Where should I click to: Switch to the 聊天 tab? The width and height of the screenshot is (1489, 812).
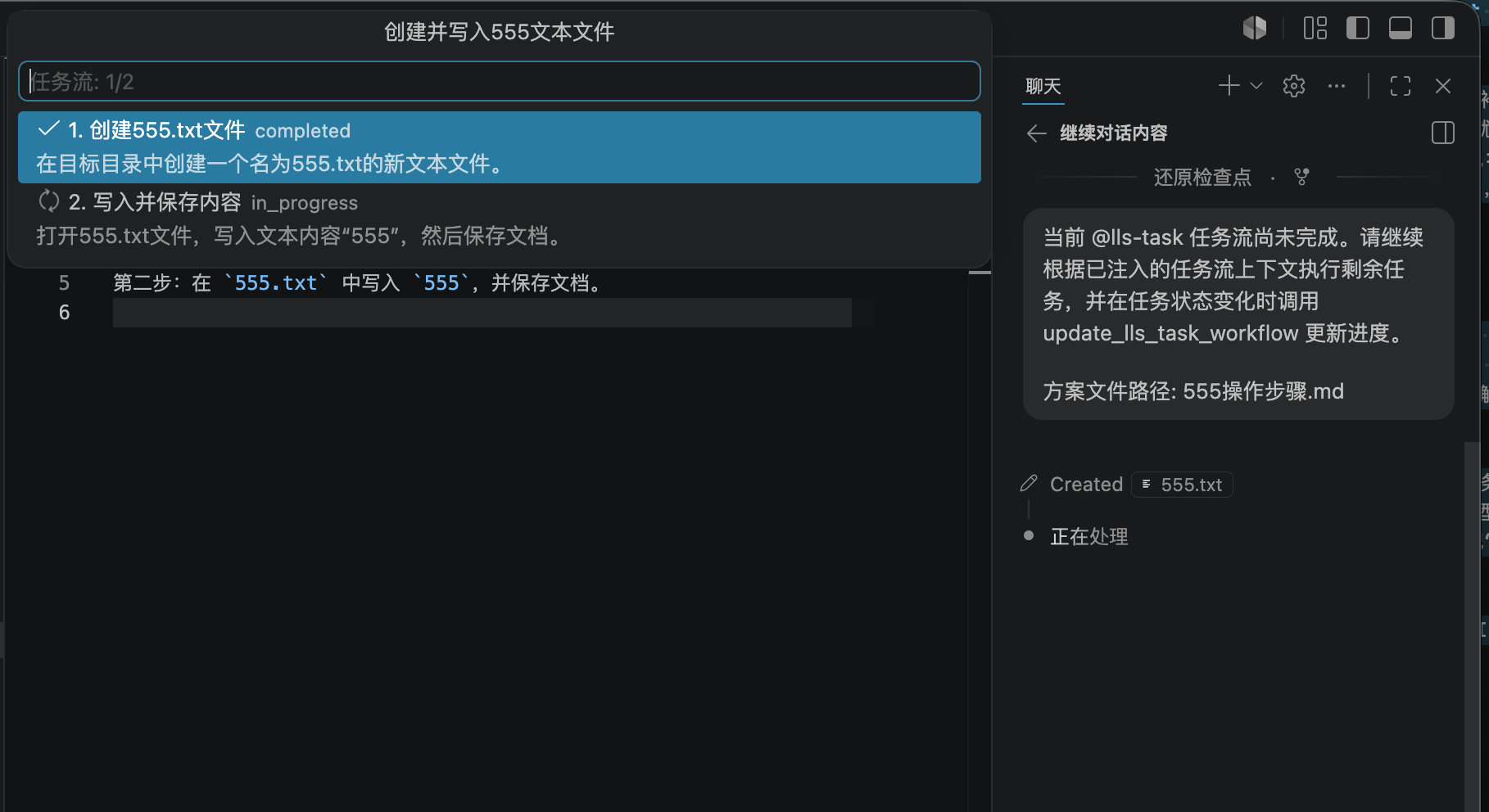click(1043, 86)
